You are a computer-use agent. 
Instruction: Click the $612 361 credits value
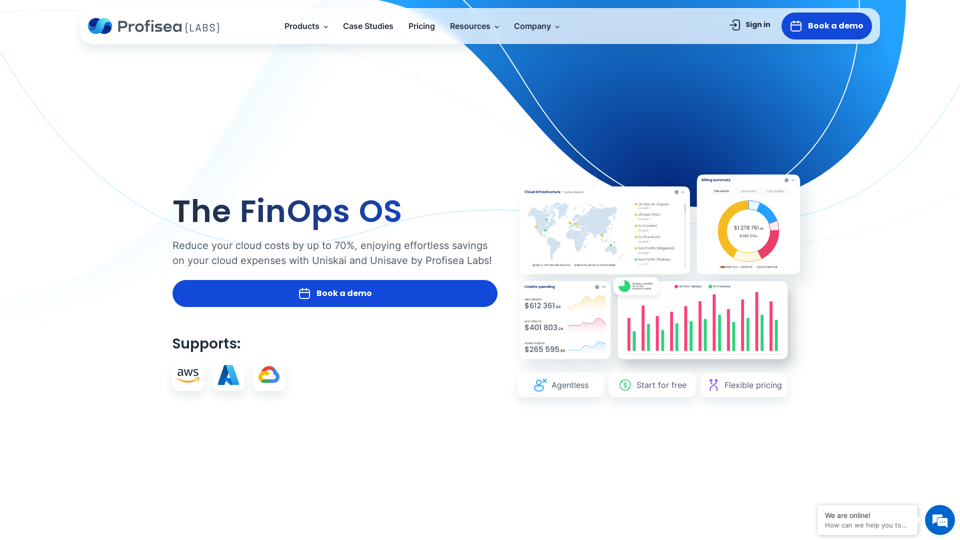coord(542,306)
